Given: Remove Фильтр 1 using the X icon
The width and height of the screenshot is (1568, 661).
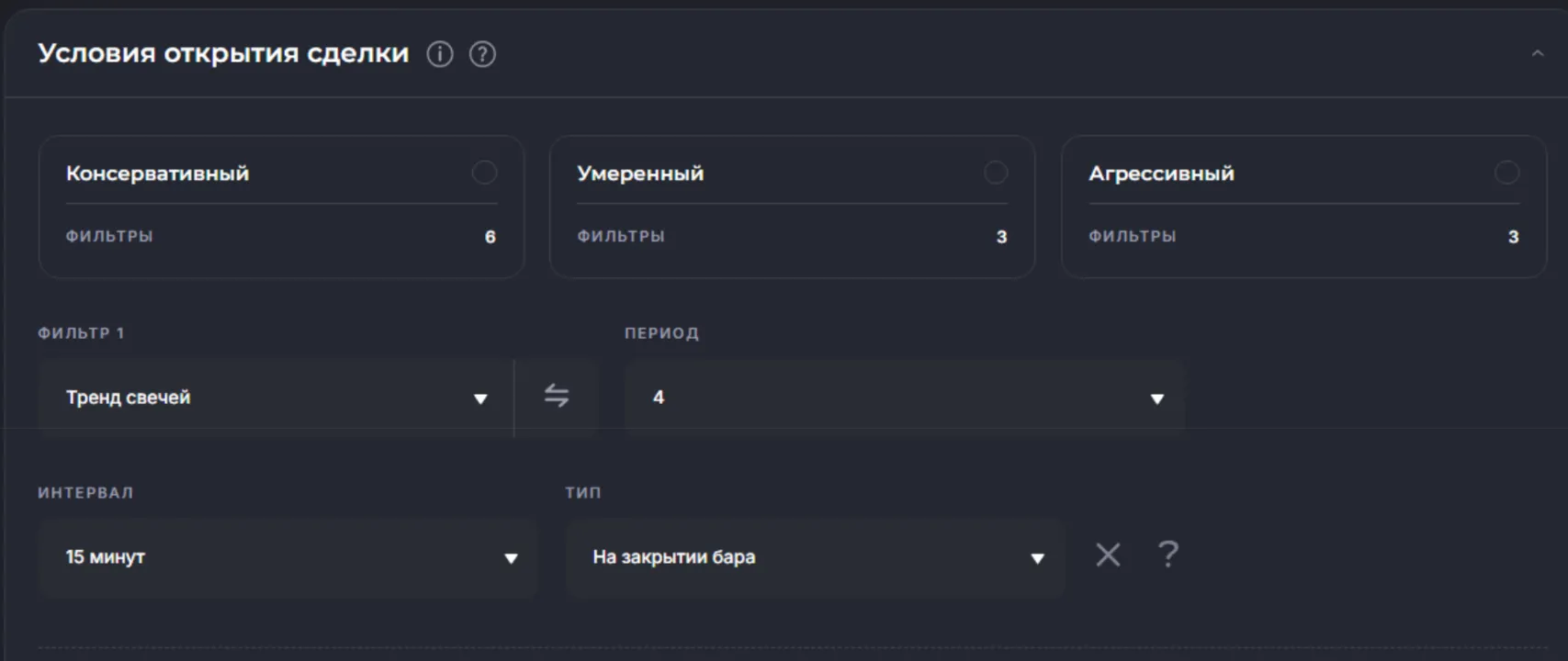Looking at the screenshot, I should pyautogui.click(x=1108, y=555).
